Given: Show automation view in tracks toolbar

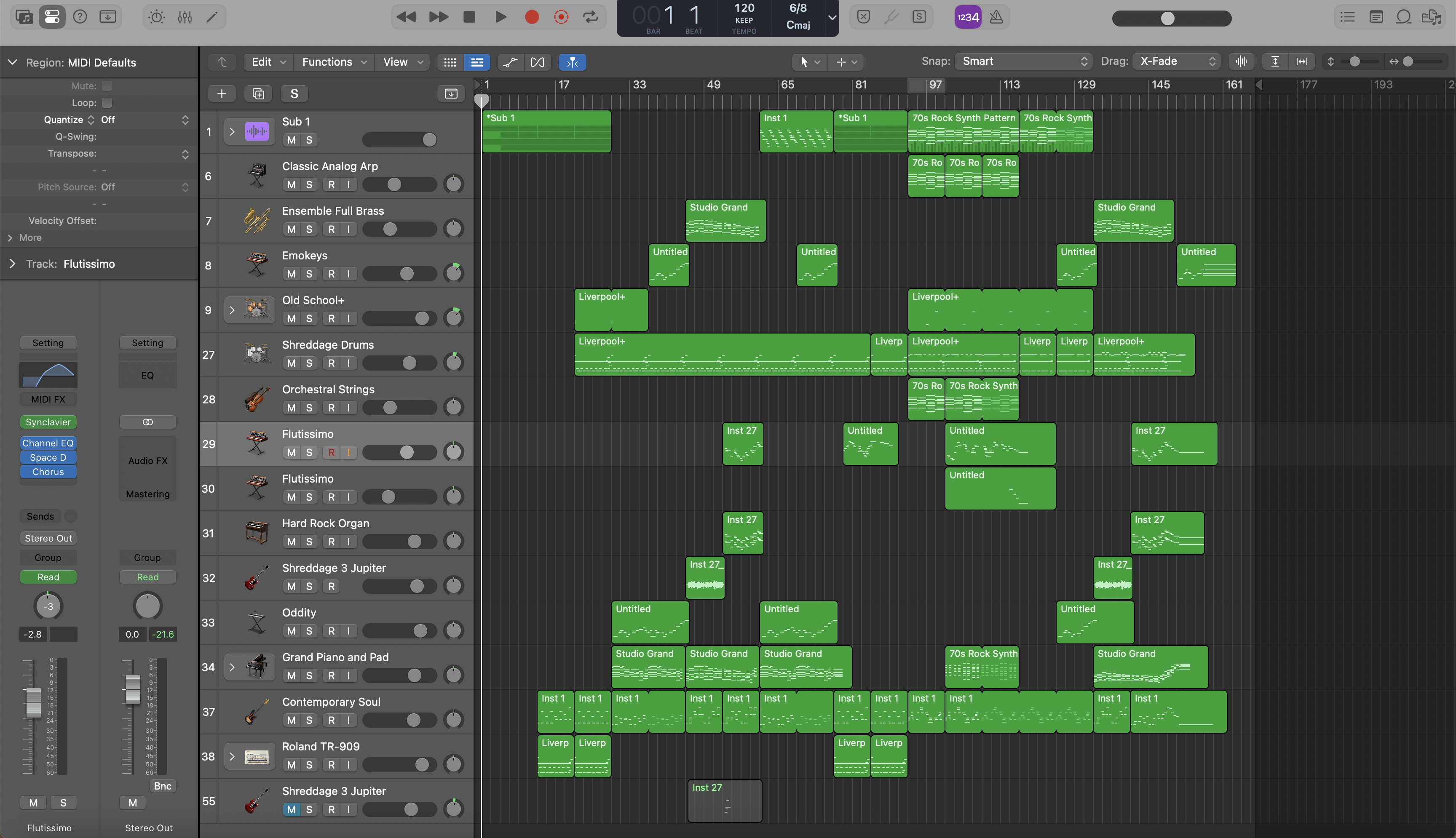Looking at the screenshot, I should pyautogui.click(x=510, y=62).
